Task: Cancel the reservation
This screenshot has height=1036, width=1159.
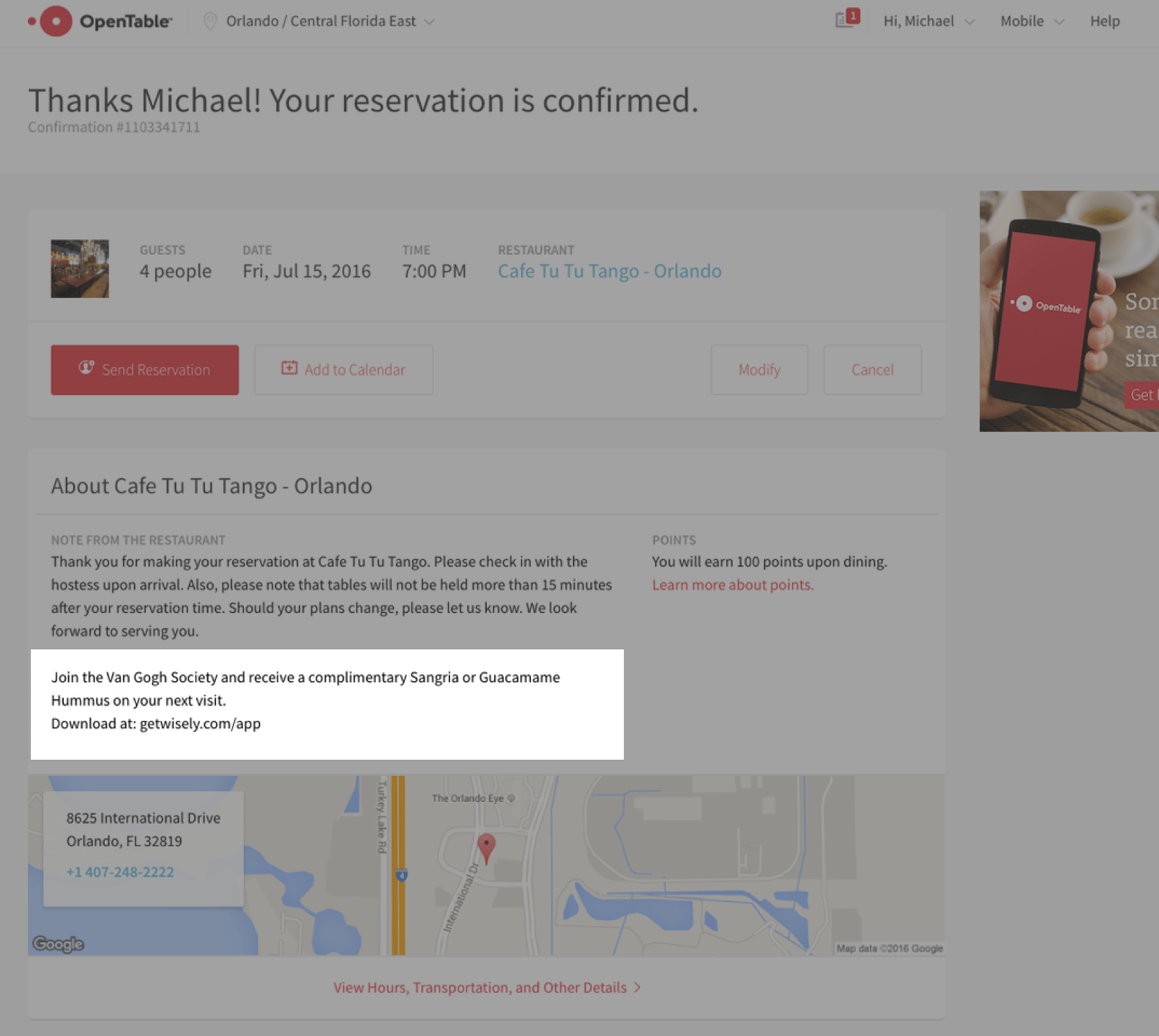Action: (x=871, y=369)
